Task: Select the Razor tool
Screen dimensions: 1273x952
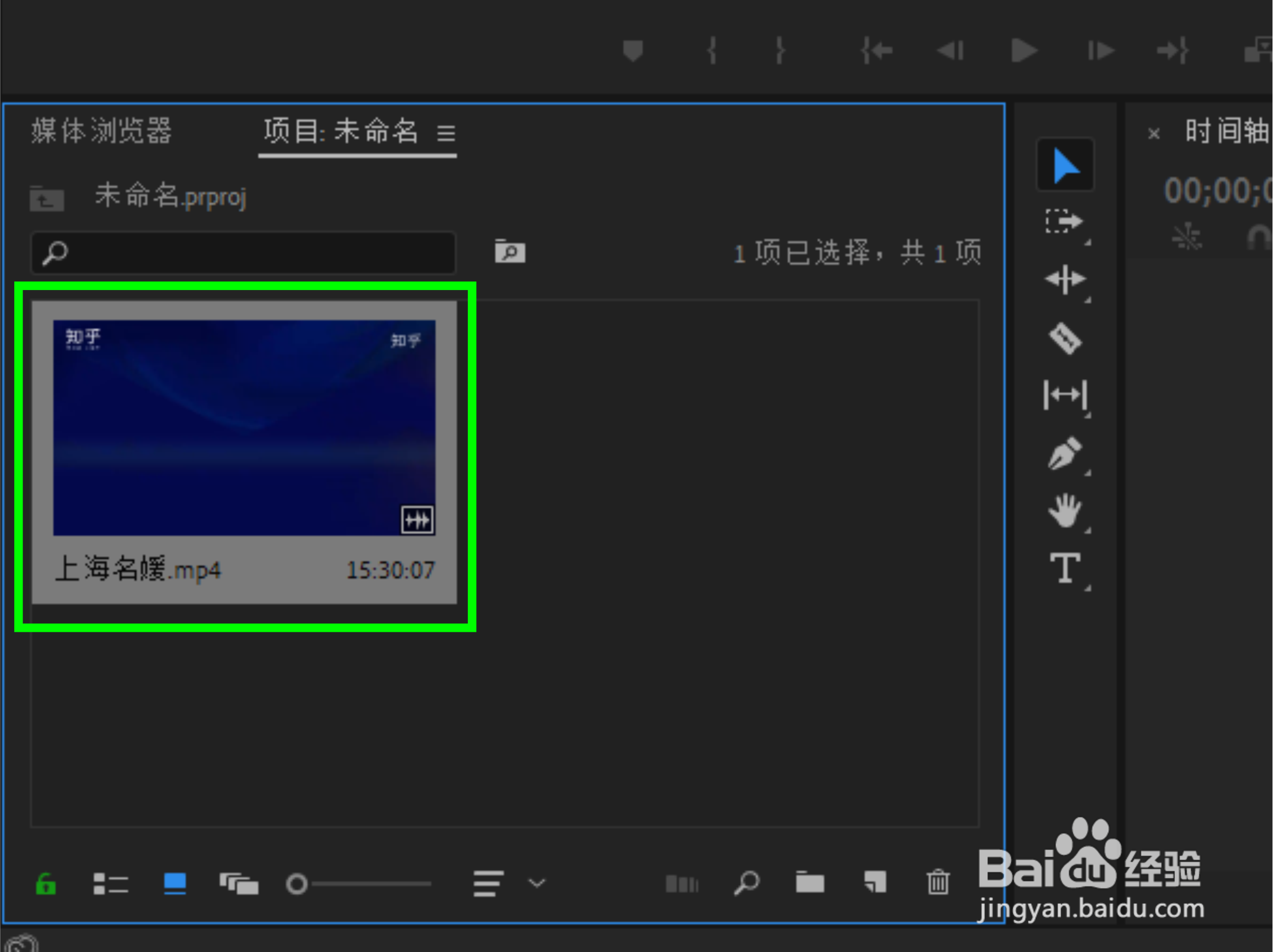Action: 1064,338
